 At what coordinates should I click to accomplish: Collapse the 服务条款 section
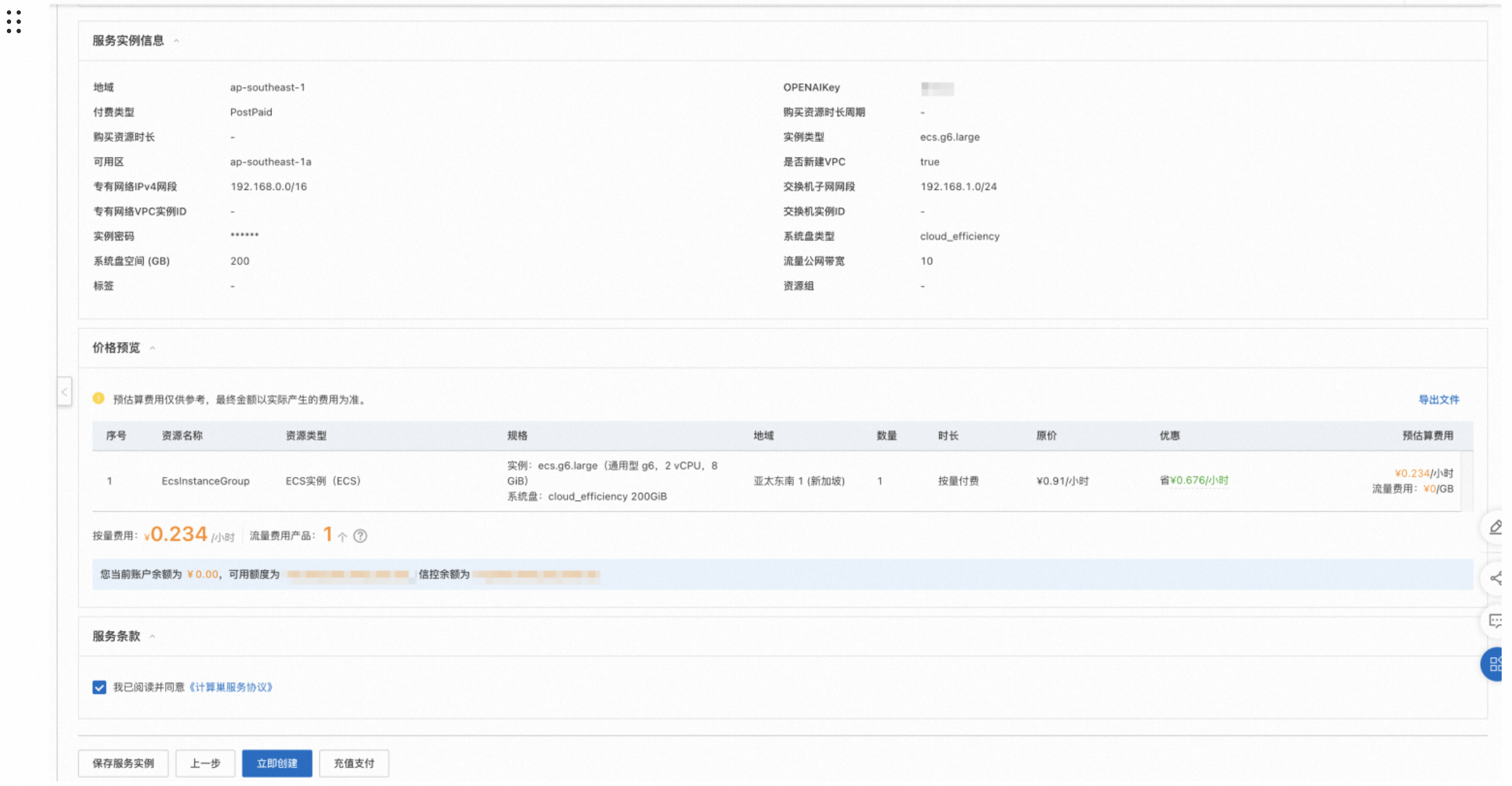[152, 636]
